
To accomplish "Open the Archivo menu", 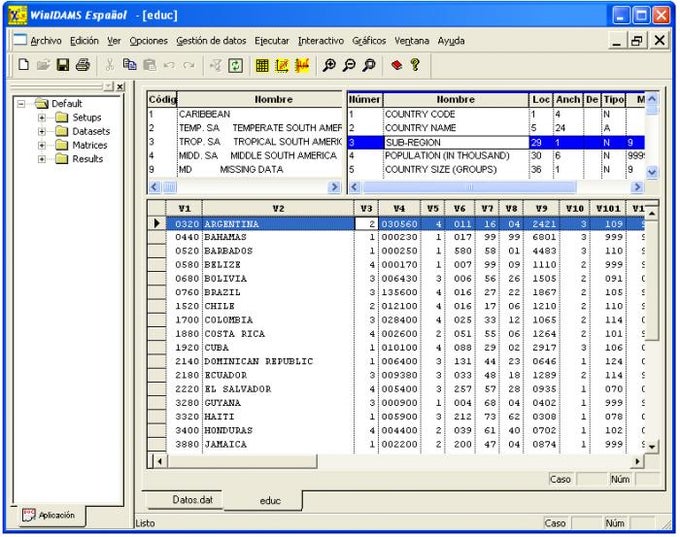I will [46, 41].
